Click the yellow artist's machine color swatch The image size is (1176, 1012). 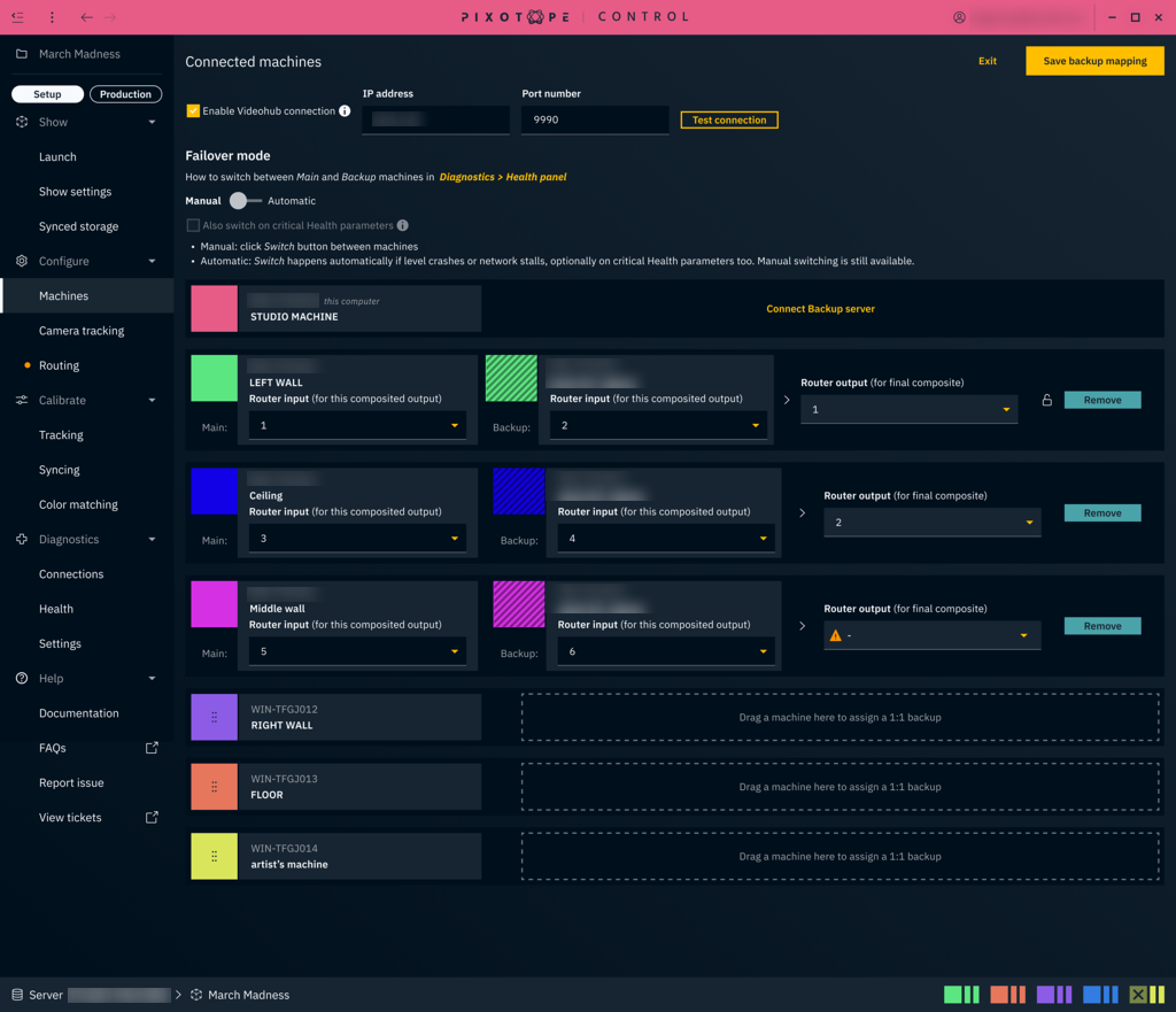(x=214, y=856)
